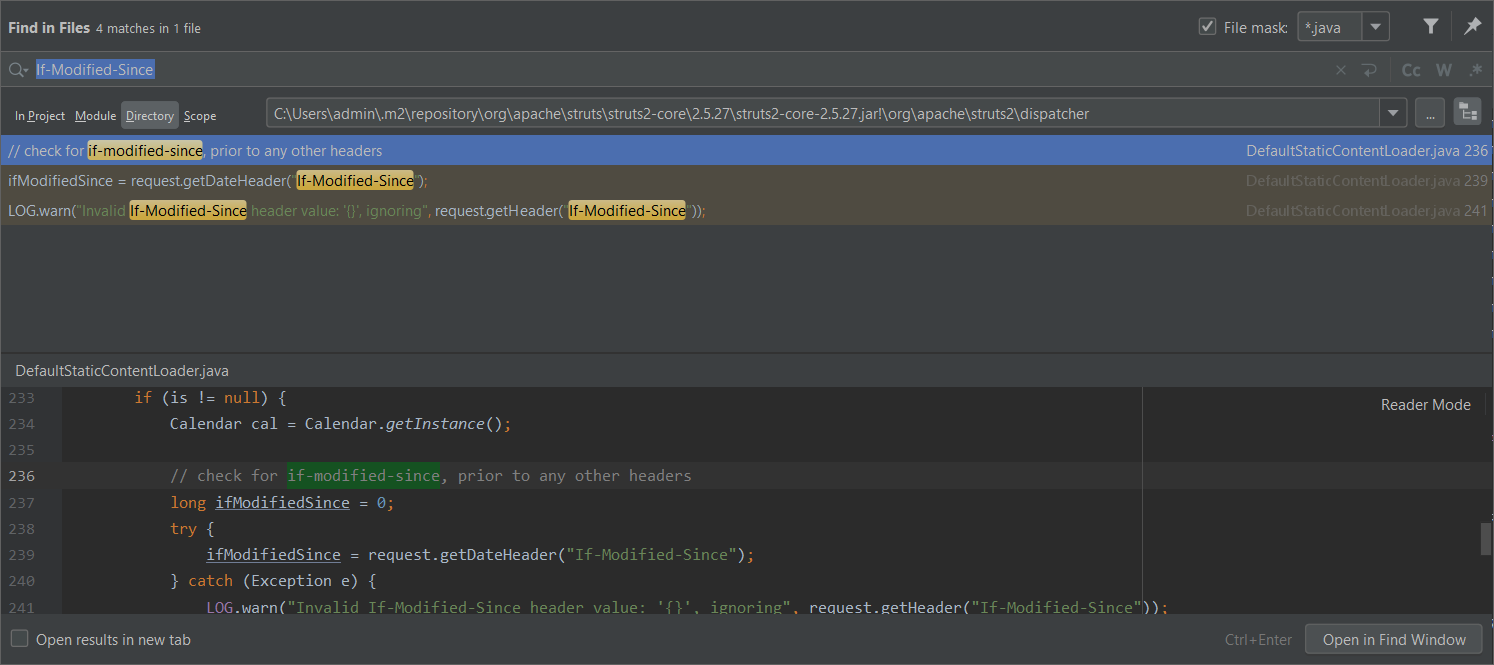1494x665 pixels.
Task: Toggle search recursively in subdirectories icon
Action: pos(1467,113)
